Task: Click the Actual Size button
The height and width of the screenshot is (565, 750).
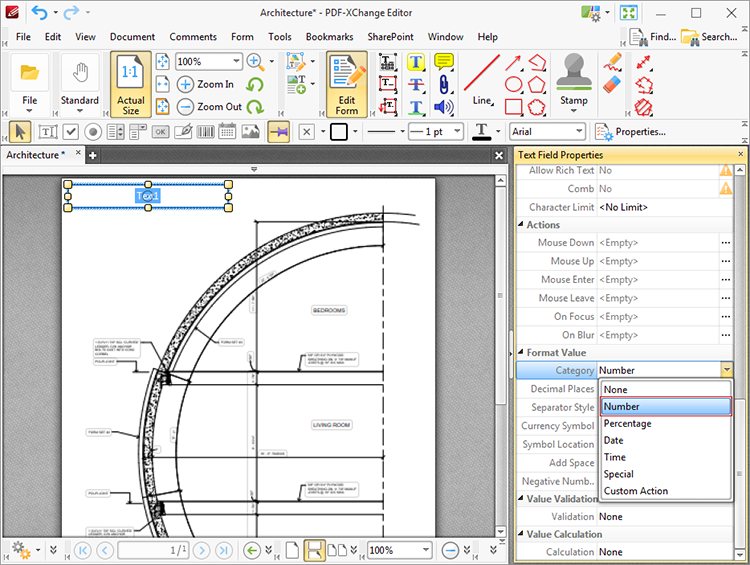Action: [x=131, y=85]
